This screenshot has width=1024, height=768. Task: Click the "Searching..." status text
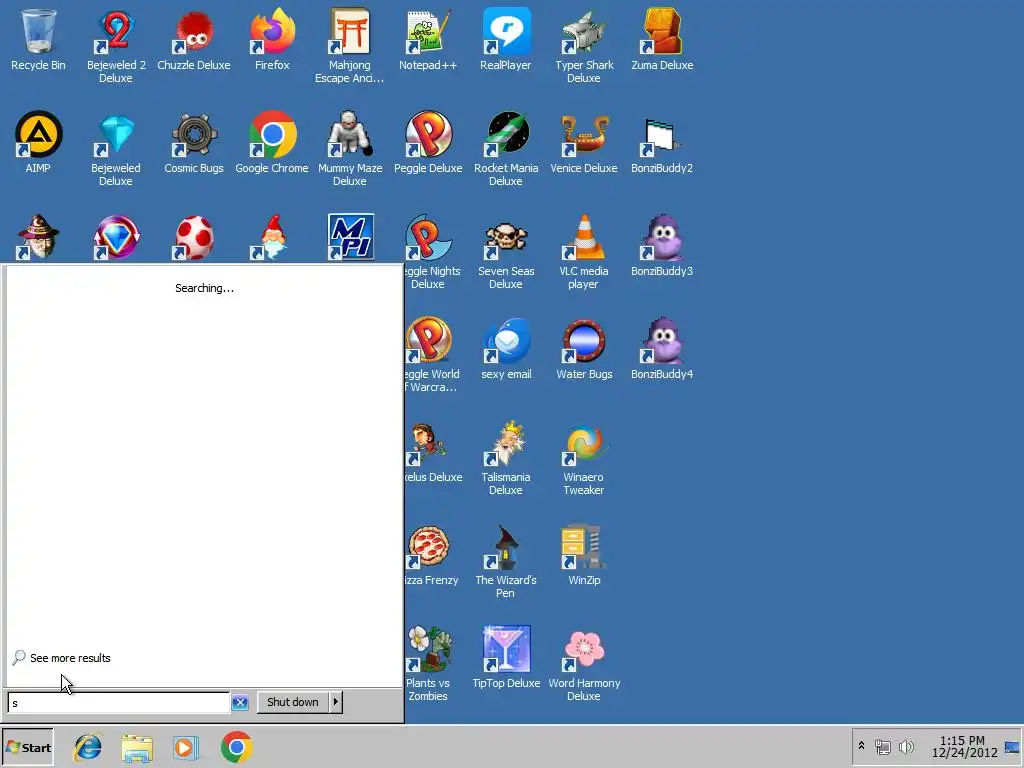[x=204, y=288]
